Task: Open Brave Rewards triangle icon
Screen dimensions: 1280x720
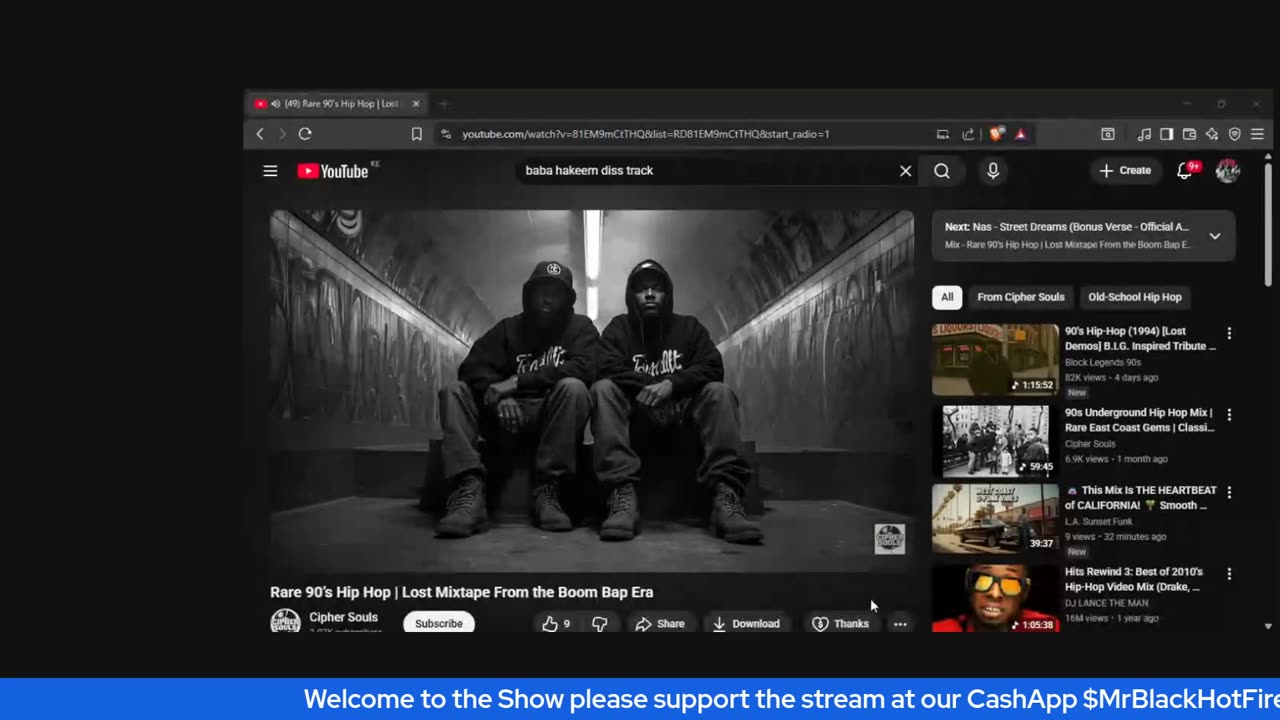Action: pos(1020,134)
